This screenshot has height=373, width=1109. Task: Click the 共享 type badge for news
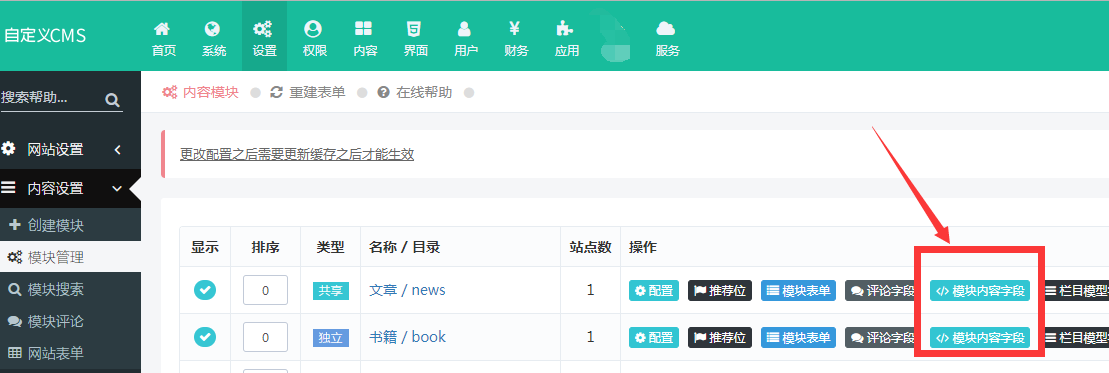point(331,291)
